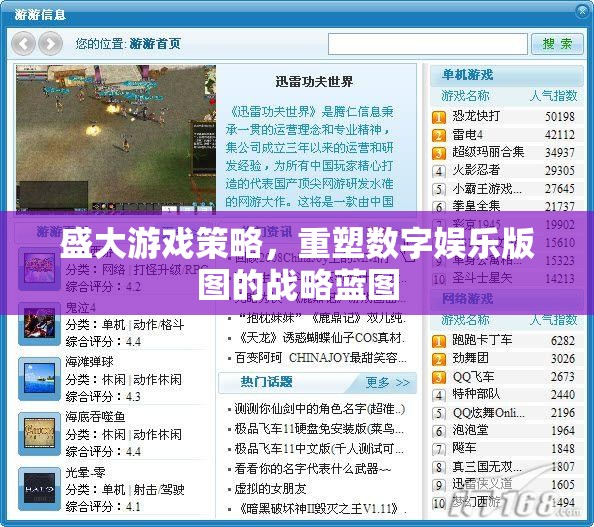Click the rank 5 badge beside QQ炫舞
The width and height of the screenshot is (594, 527).
439,413
